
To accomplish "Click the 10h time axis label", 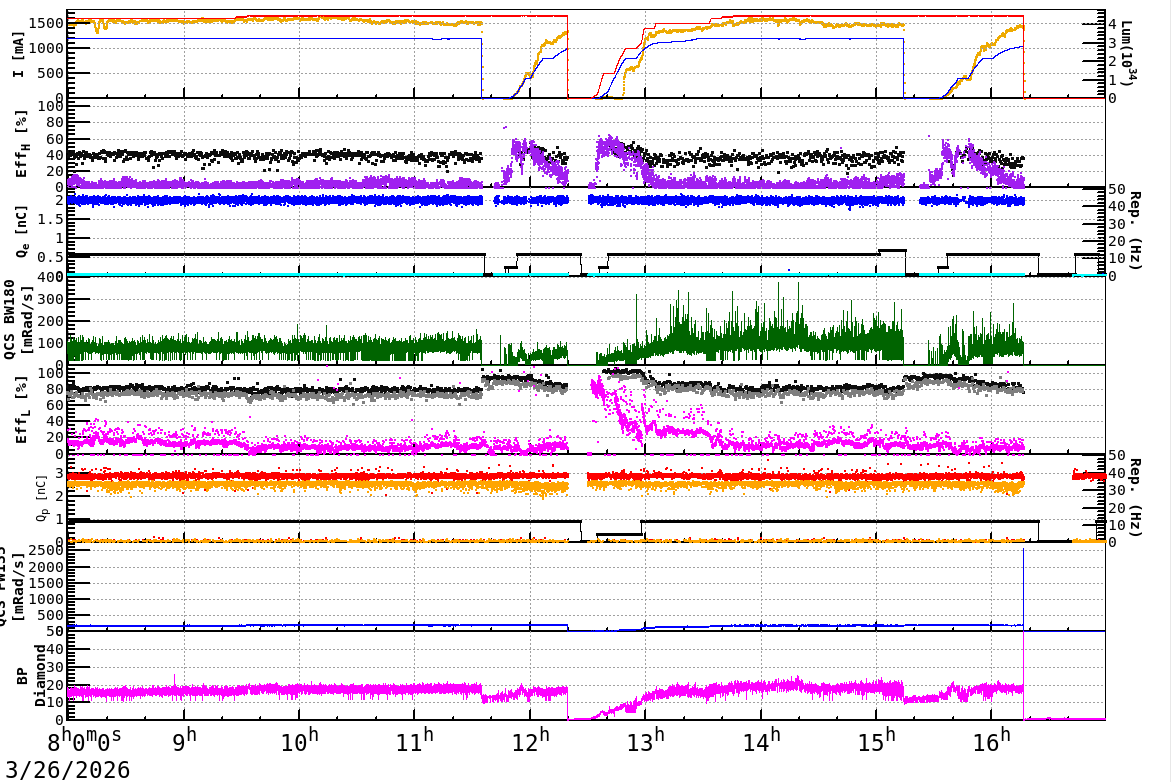I will tap(299, 741).
